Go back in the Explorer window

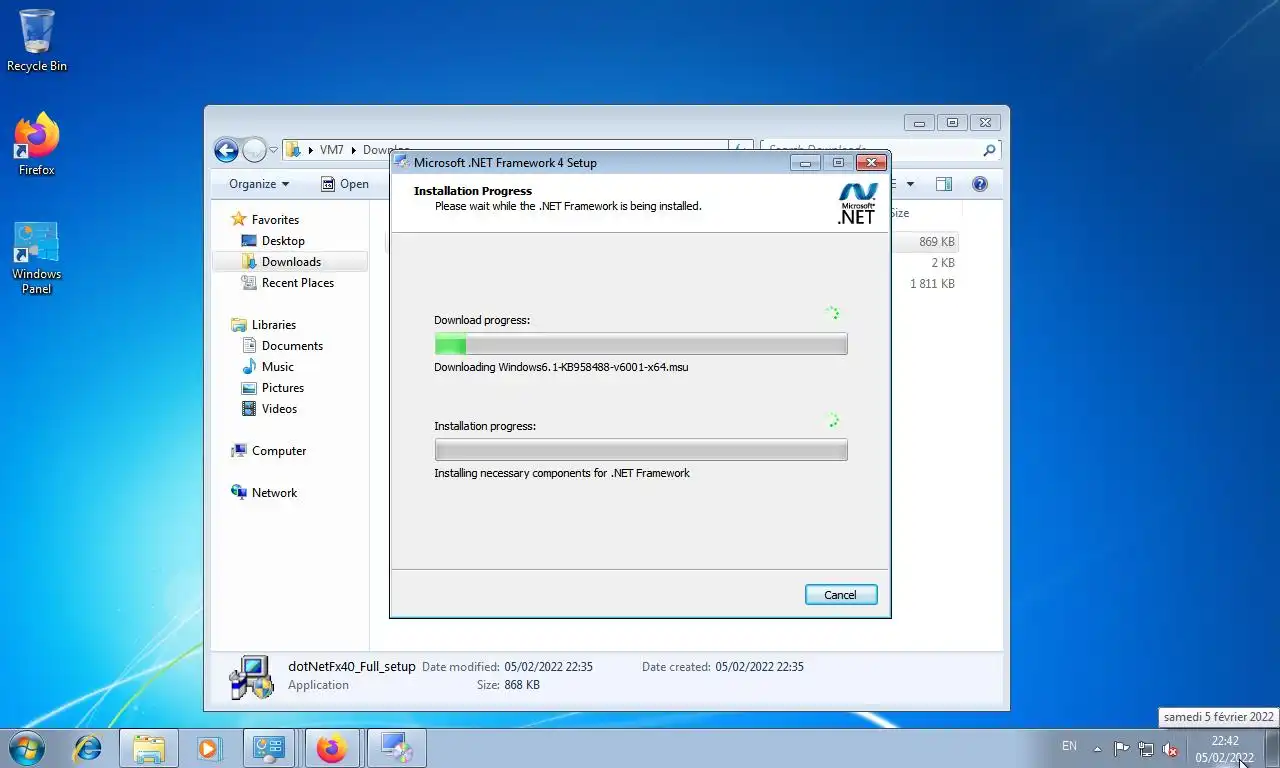(x=226, y=150)
